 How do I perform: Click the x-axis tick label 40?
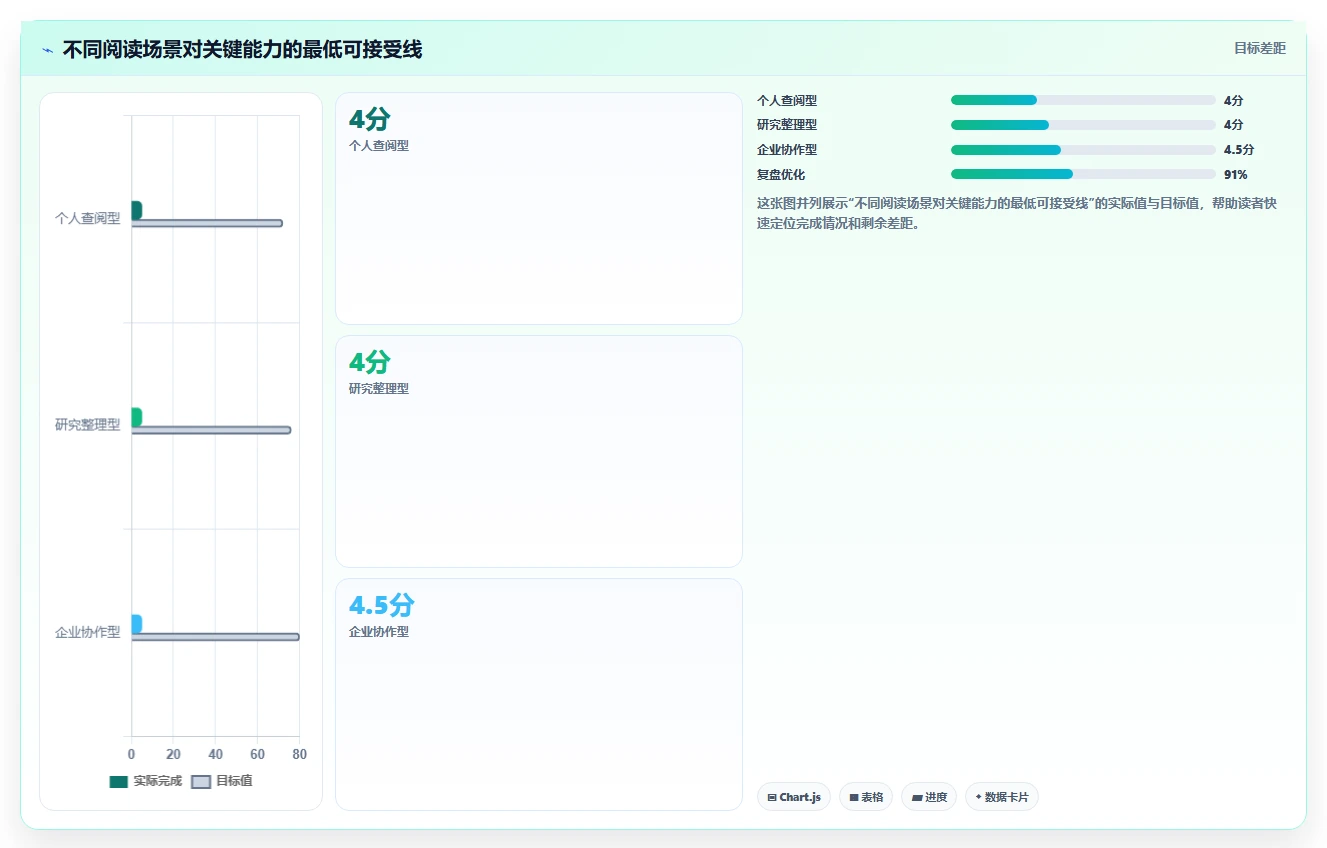pos(215,754)
